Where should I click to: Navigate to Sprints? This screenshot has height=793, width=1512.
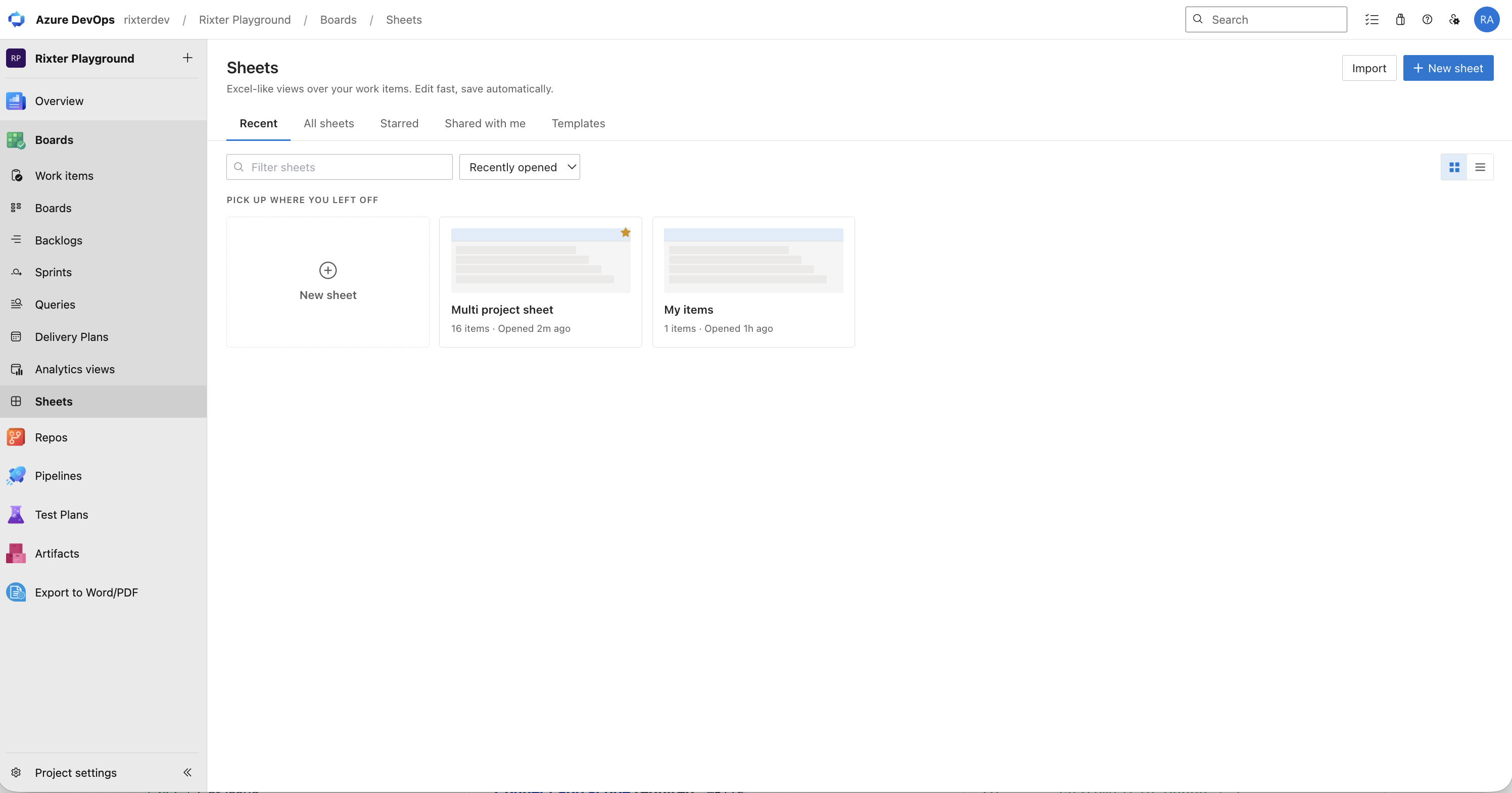tap(103, 272)
